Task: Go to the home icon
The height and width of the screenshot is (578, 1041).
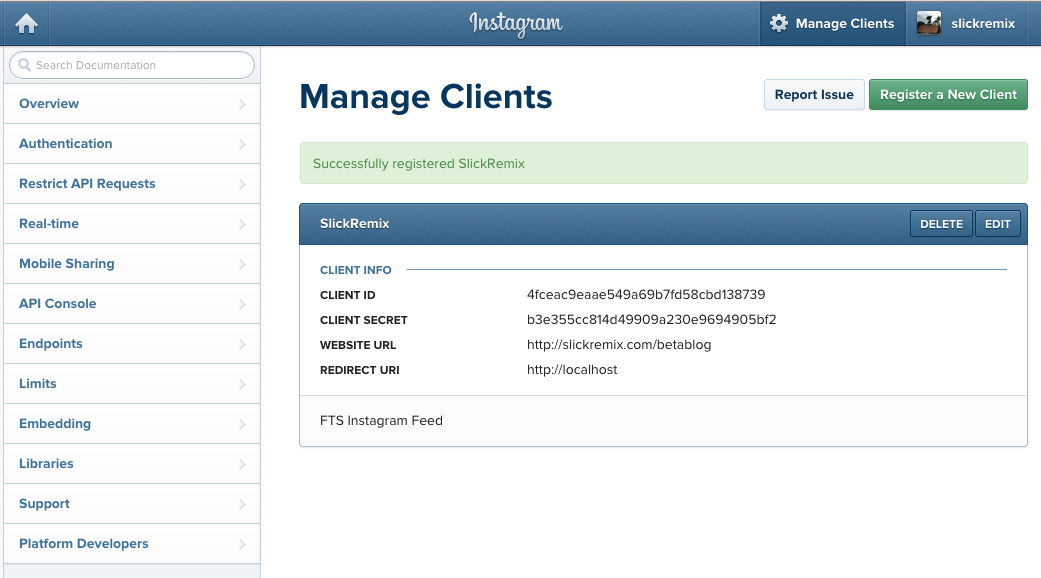Action: [27, 24]
